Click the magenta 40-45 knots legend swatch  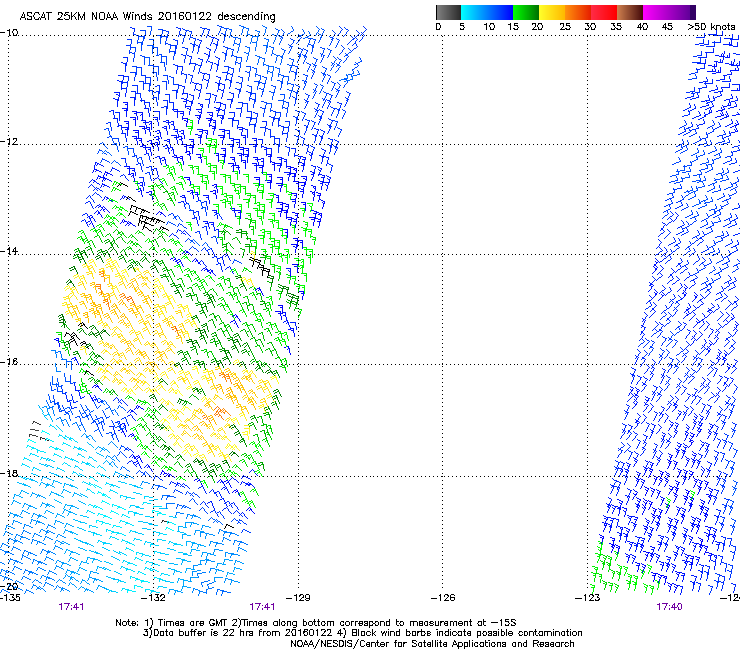point(656,12)
